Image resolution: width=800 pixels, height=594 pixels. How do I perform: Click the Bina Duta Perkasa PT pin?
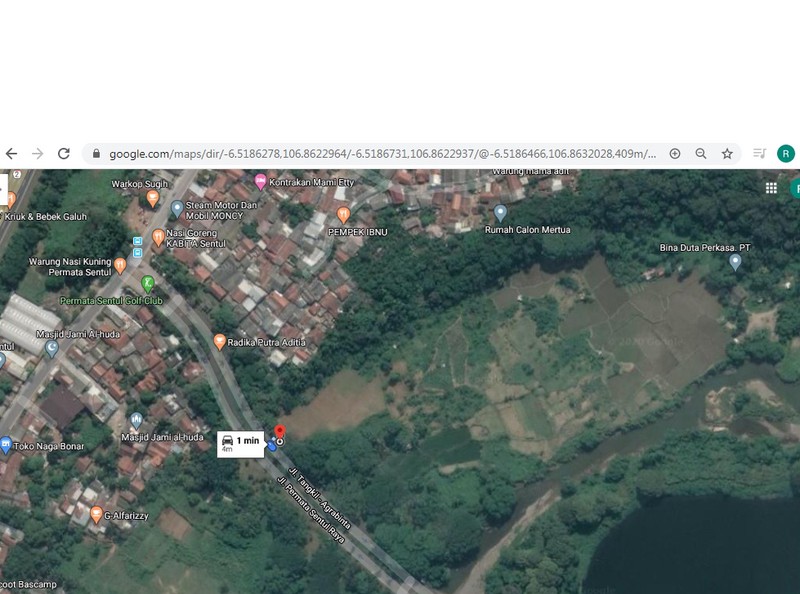click(735, 262)
